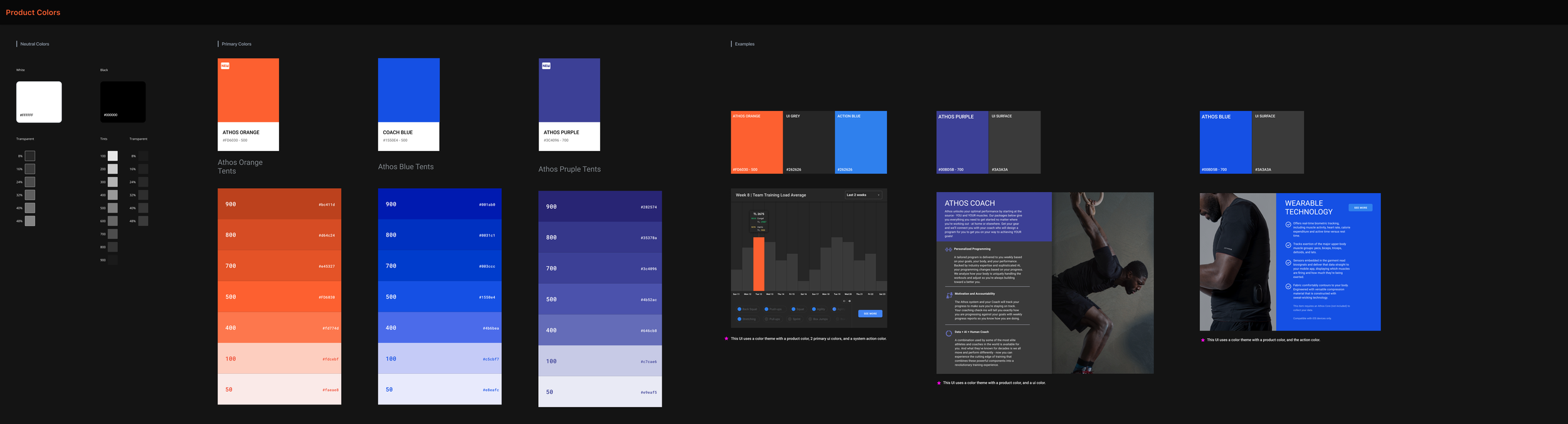1568x424 pixels.
Task: Select blue tint 100 #c5cbf7
Action: click(x=440, y=359)
